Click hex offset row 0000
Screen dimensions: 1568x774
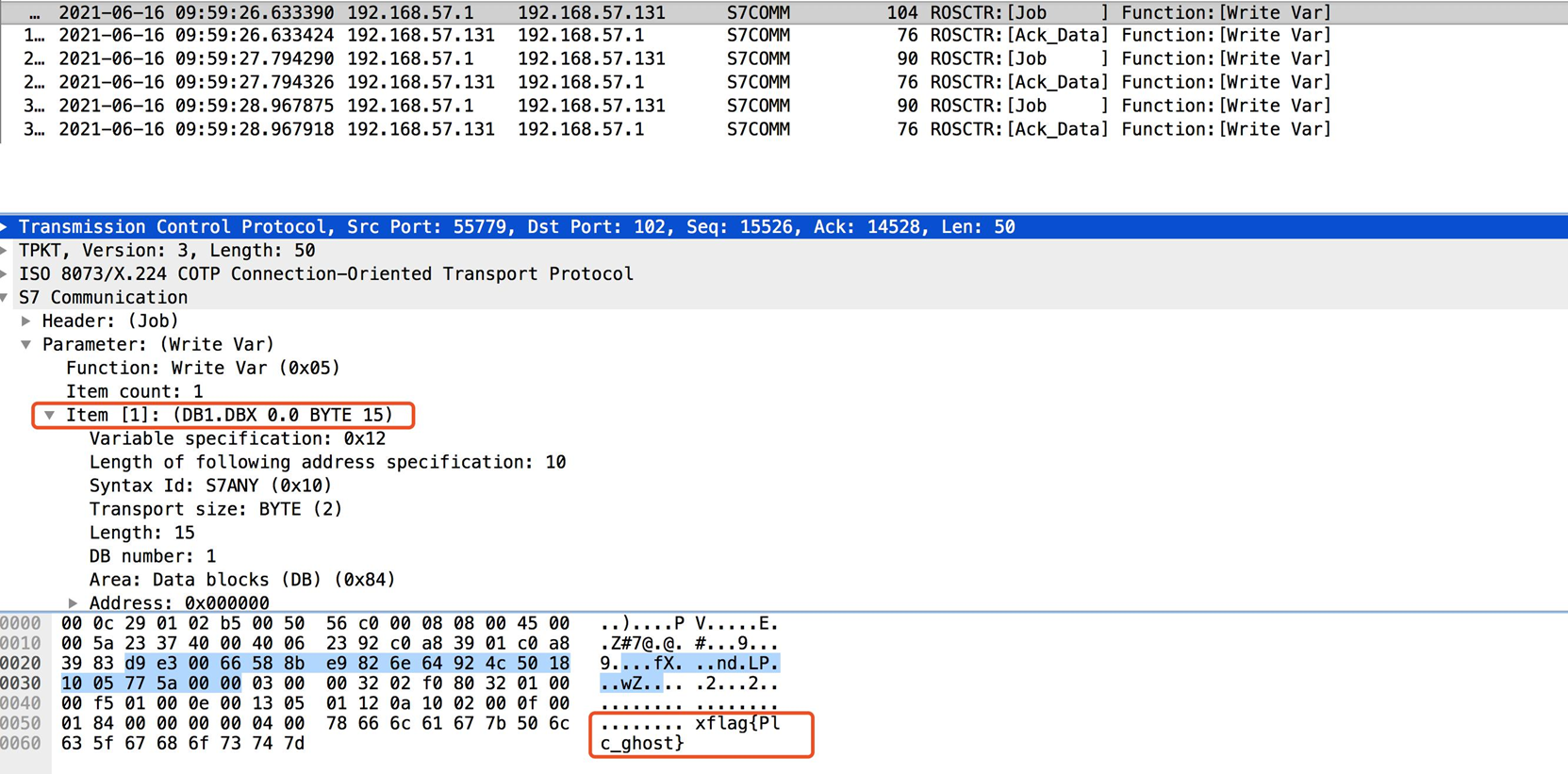[x=21, y=624]
